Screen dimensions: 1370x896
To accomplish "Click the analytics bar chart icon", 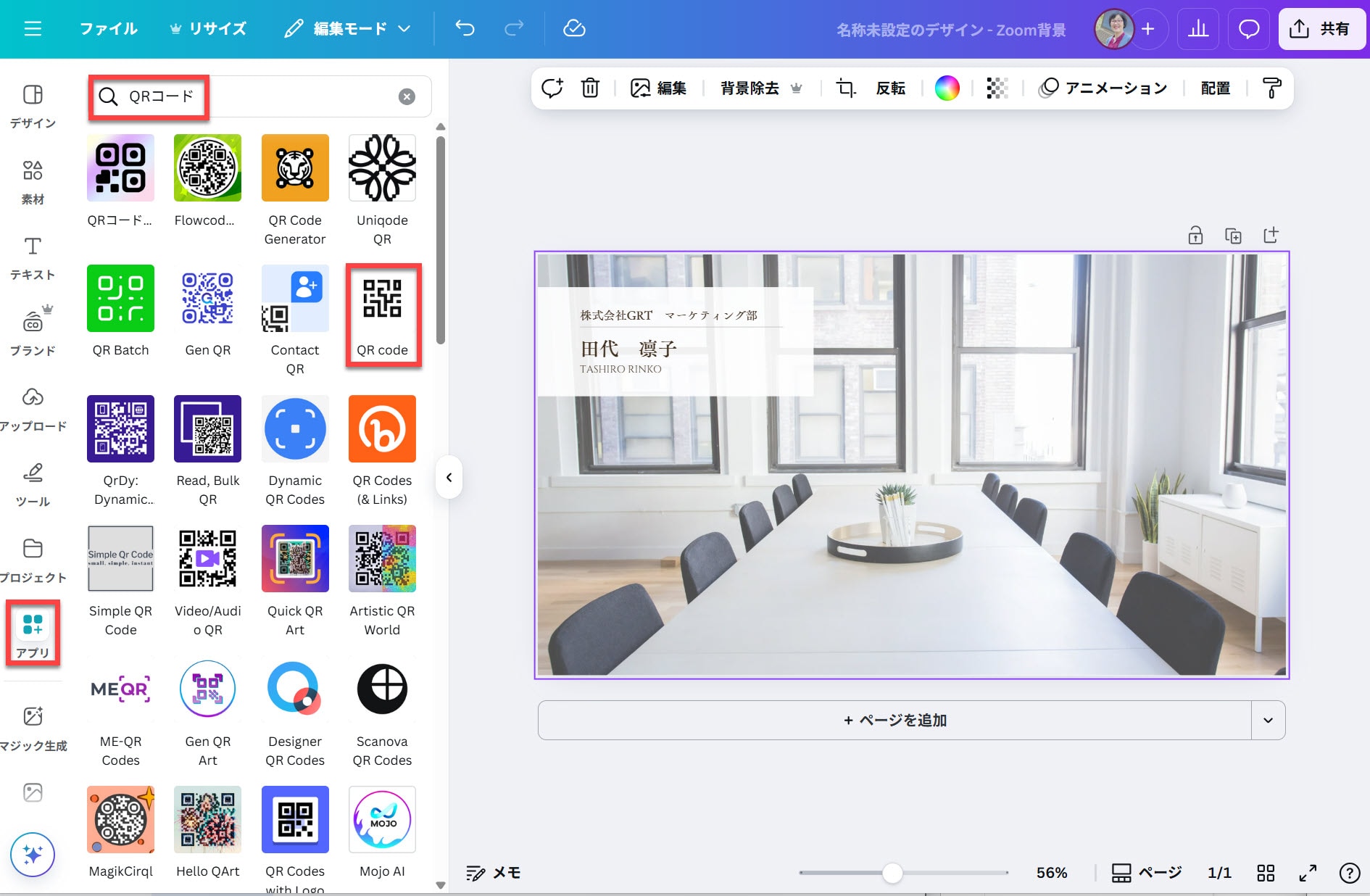I will [1198, 29].
